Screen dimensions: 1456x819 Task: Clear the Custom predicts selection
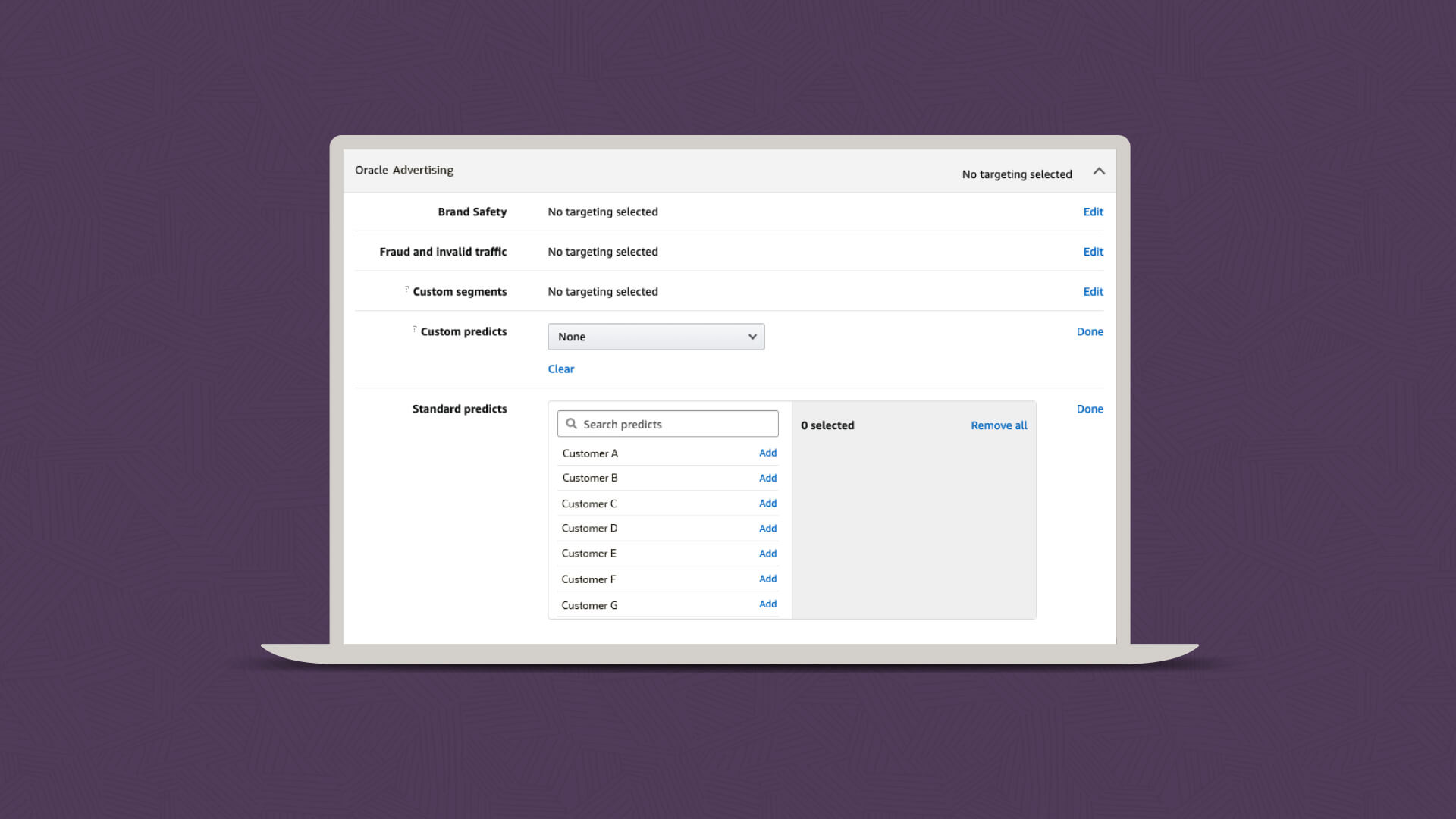560,369
